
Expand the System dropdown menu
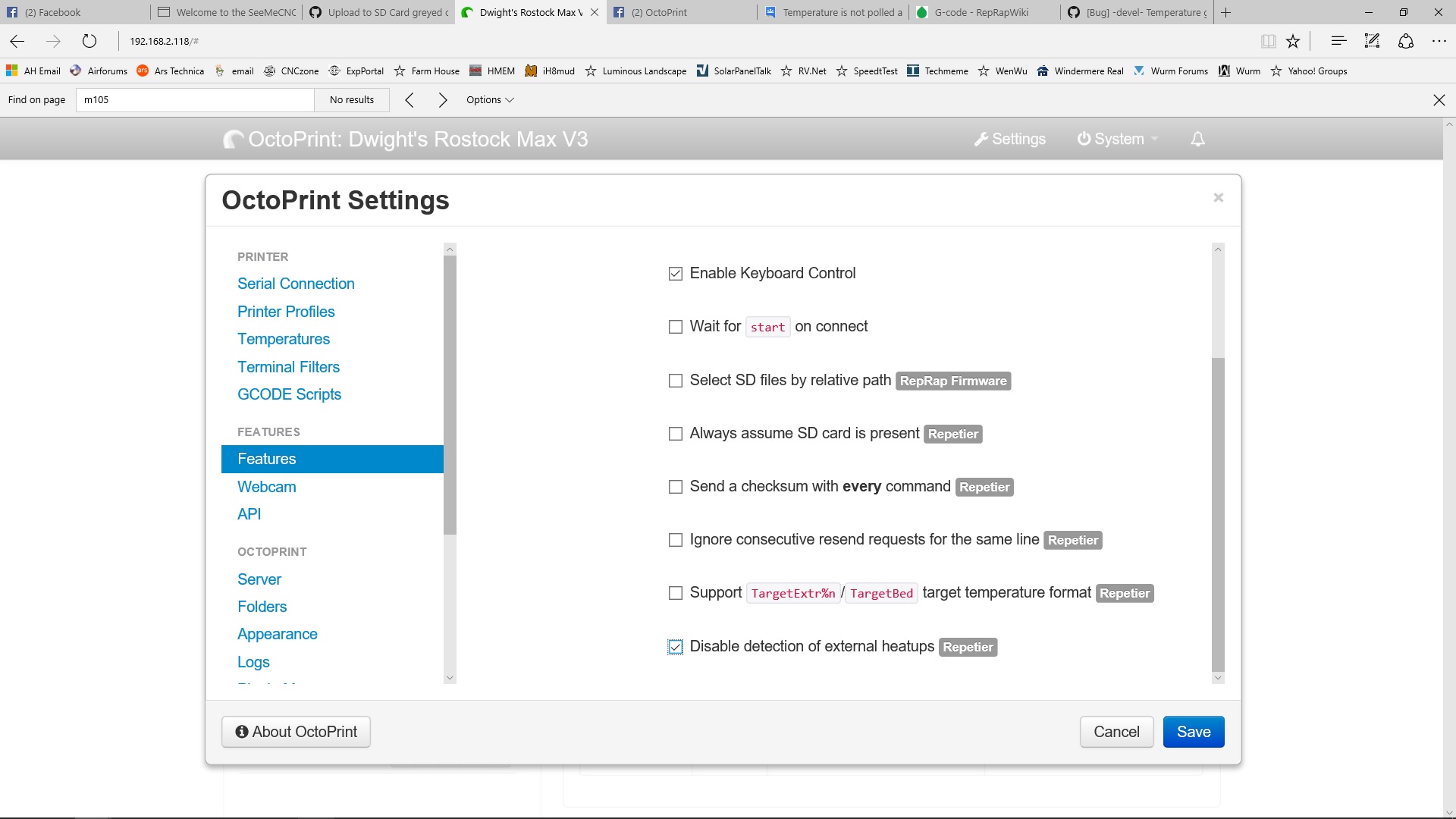tap(1118, 139)
